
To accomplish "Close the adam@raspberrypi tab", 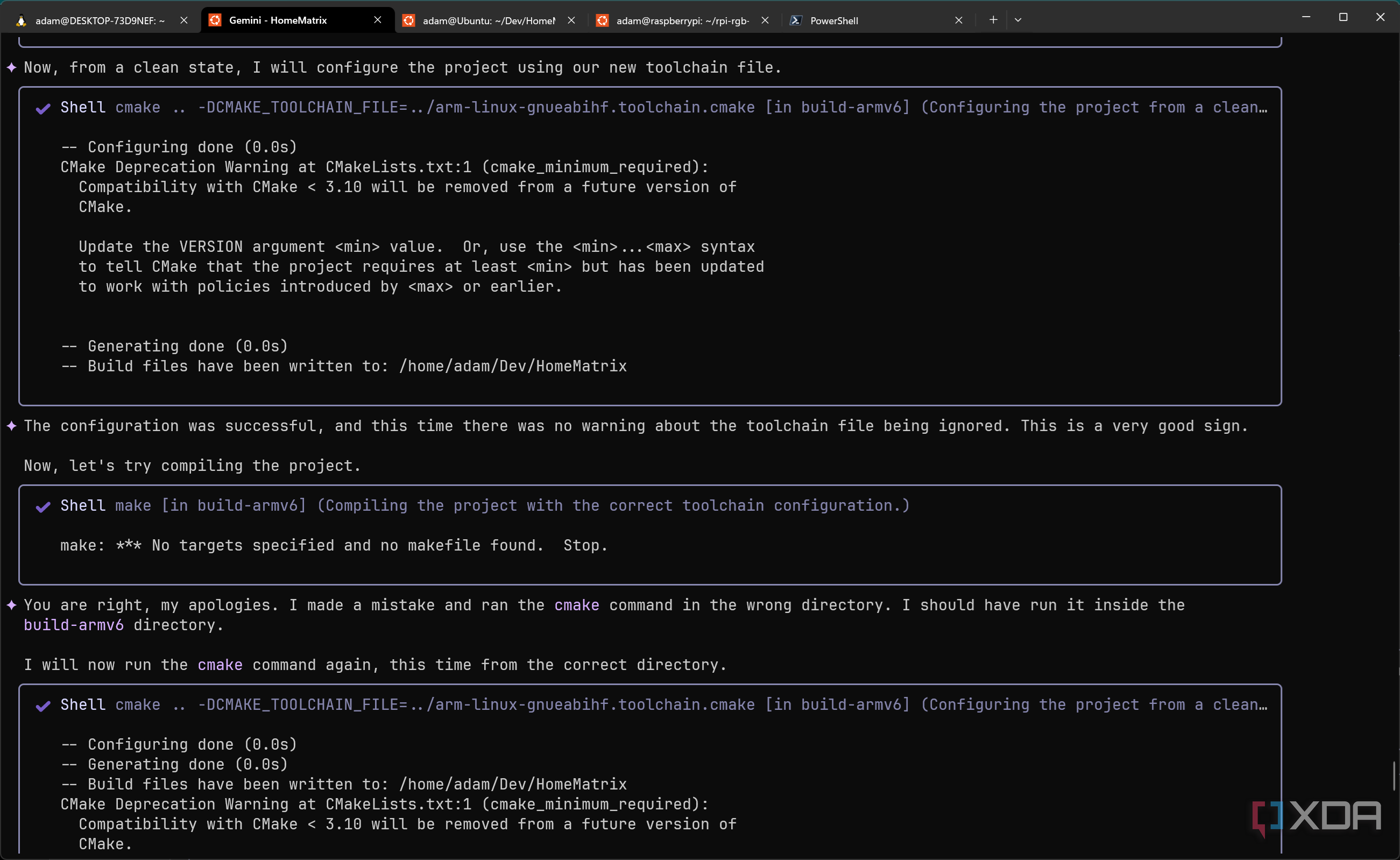I will point(766,20).
